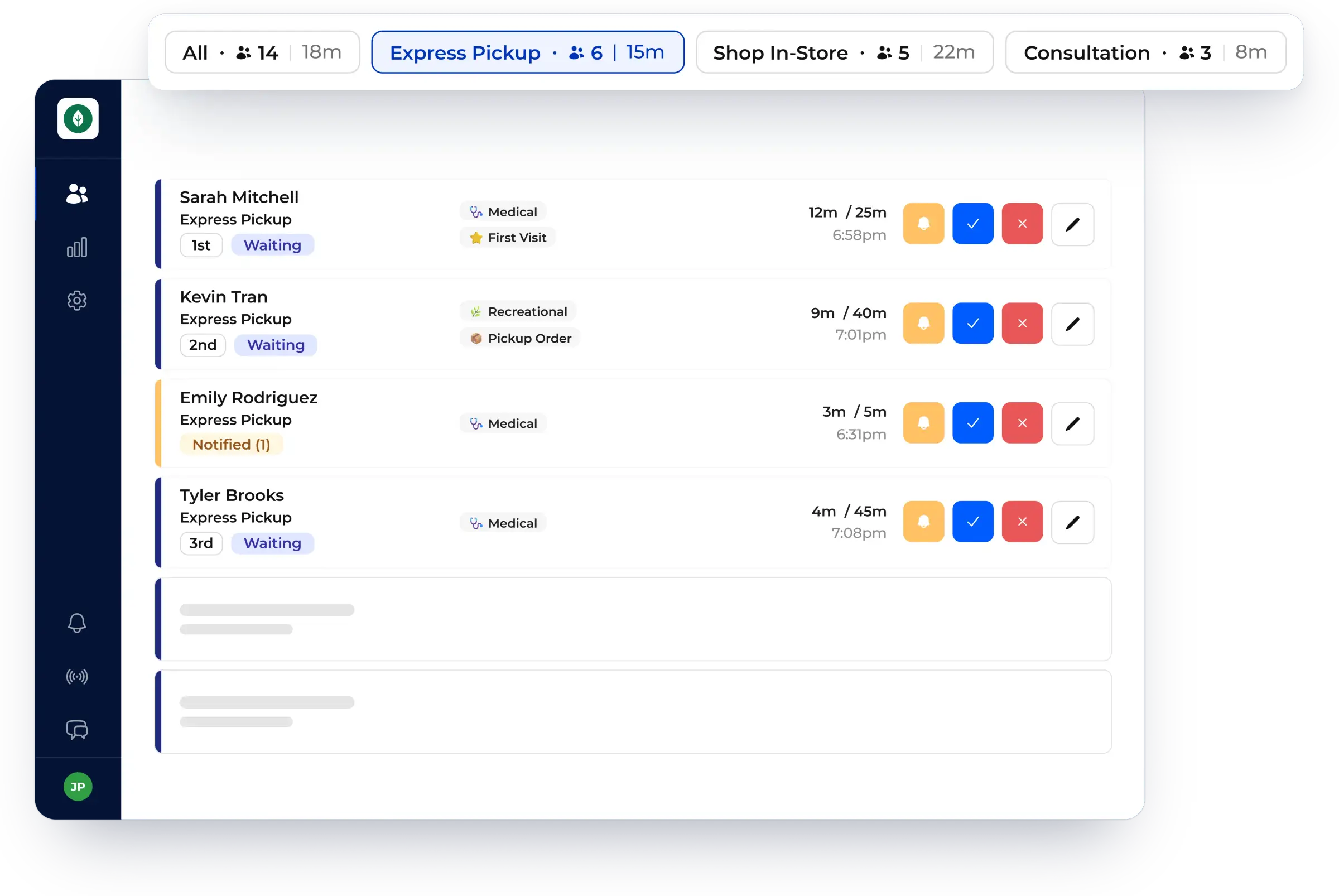
Task: Mark Kevin Tran as served with checkmark
Action: tap(972, 323)
